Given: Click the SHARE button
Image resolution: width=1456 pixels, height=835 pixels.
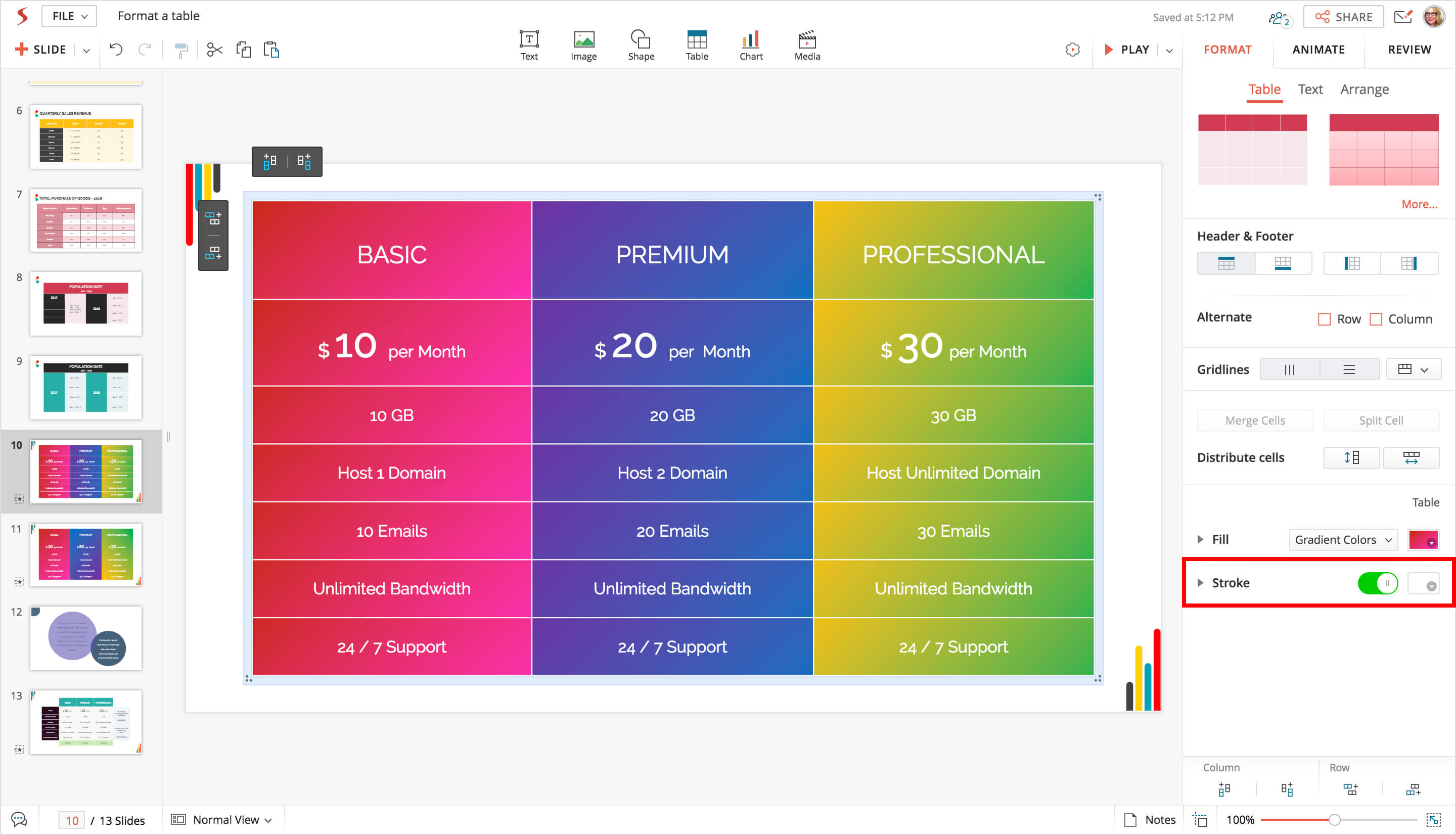Looking at the screenshot, I should [1343, 17].
